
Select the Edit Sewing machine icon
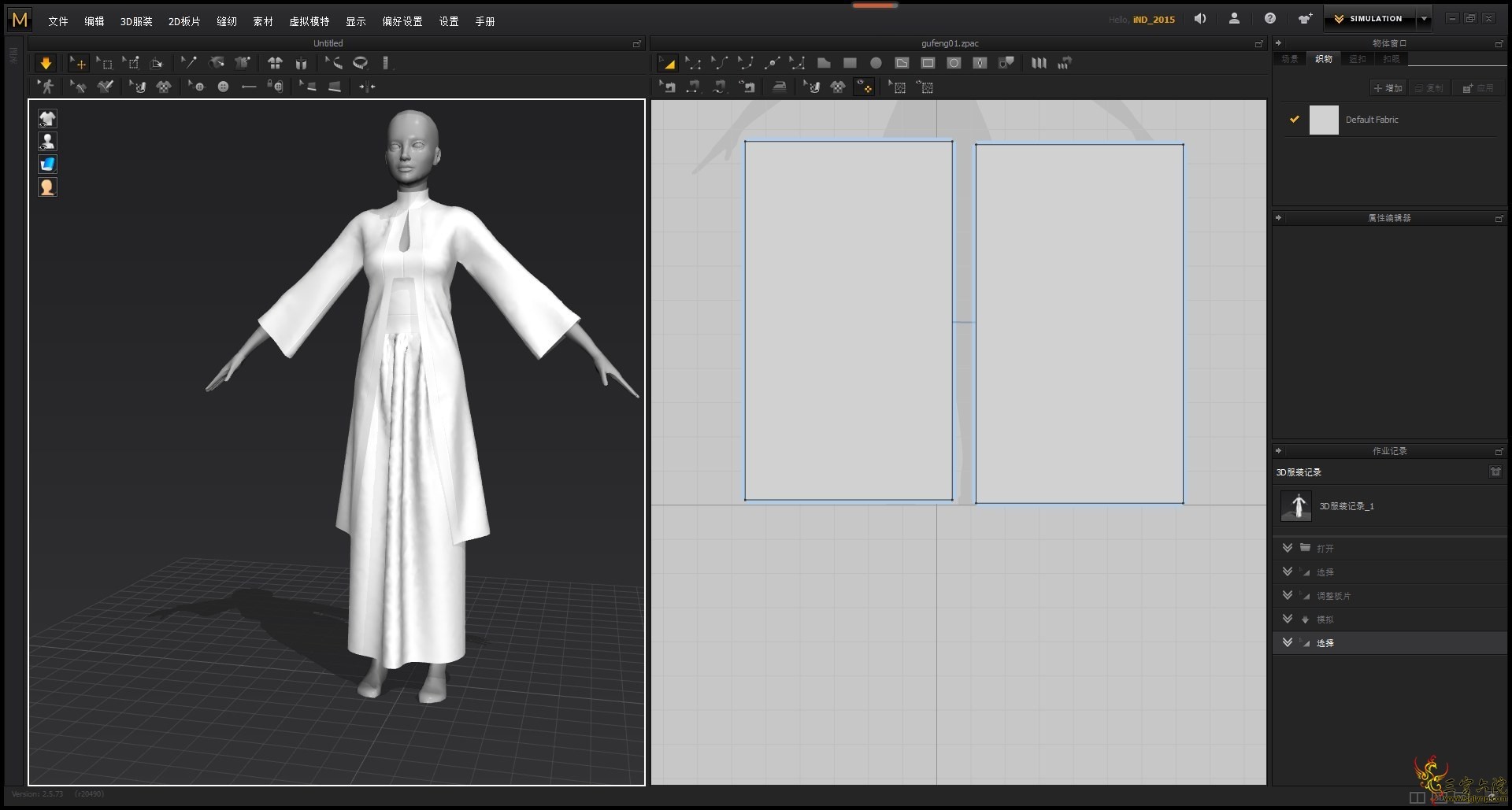point(668,87)
